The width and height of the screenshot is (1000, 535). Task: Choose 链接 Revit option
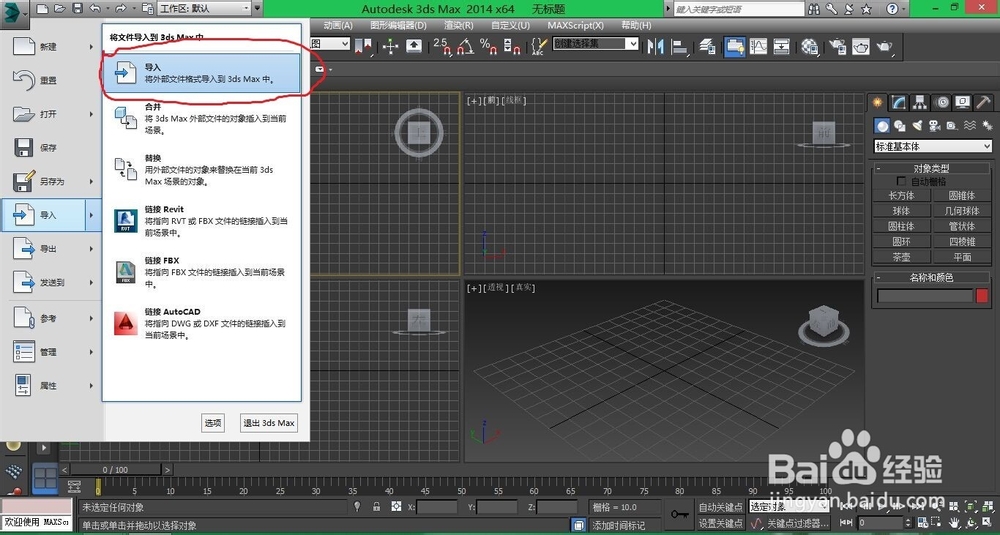point(202,221)
